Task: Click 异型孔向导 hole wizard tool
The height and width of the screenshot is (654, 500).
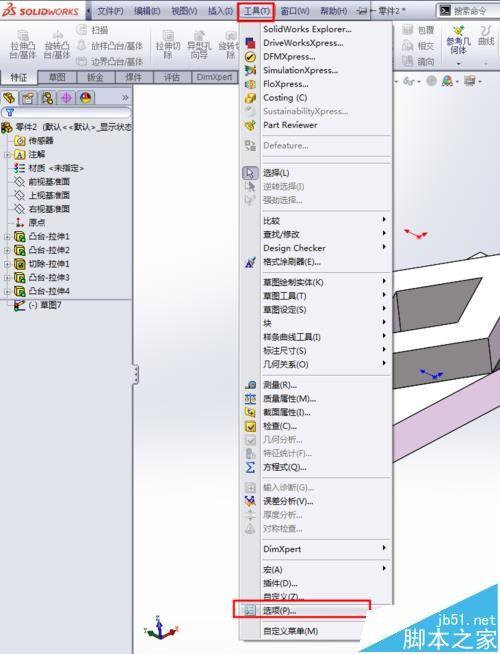Action: coord(199,45)
